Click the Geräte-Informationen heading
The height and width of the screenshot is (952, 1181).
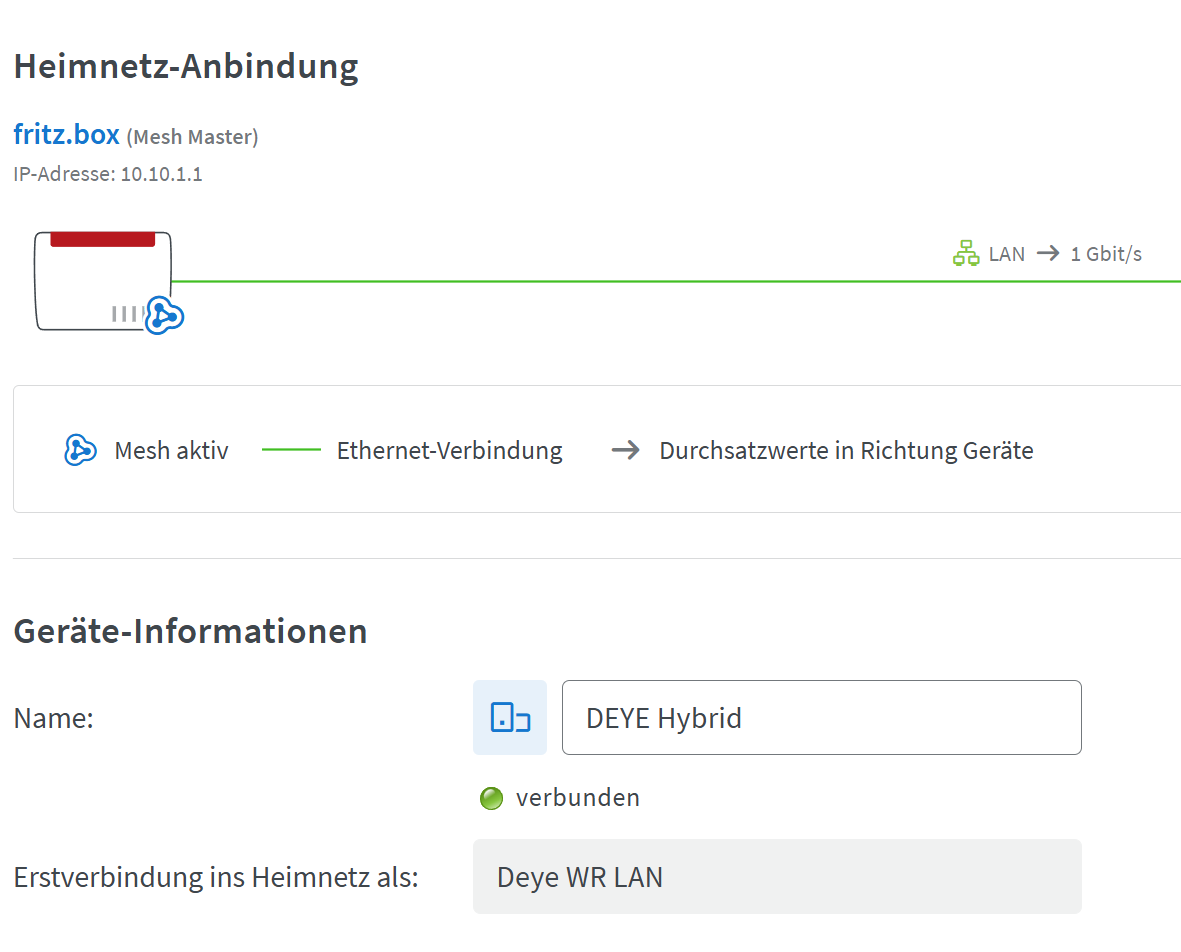coord(190,631)
